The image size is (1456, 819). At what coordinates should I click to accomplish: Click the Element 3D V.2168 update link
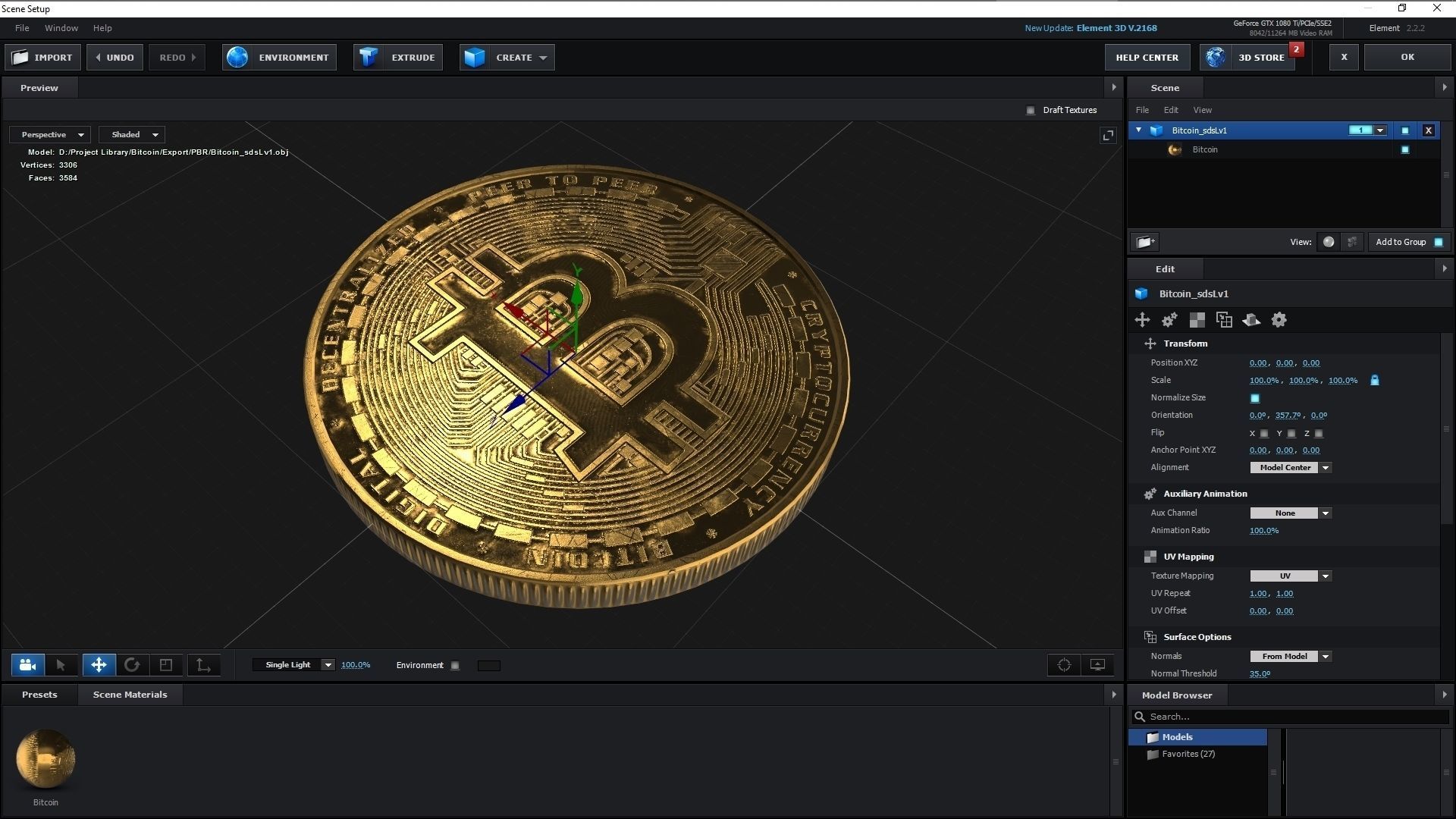[1116, 28]
